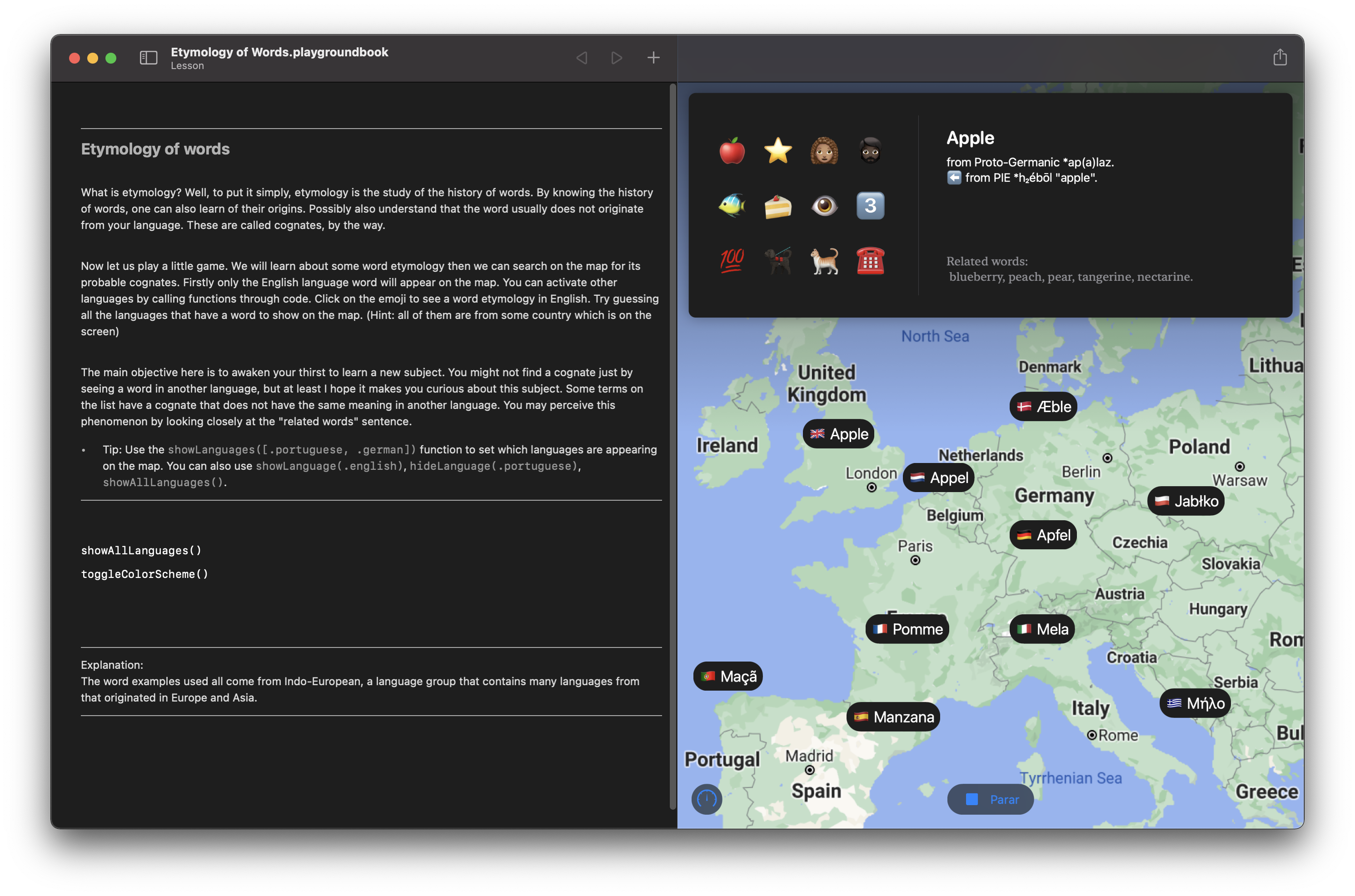This screenshot has width=1355, height=896.
Task: Go to the next page
Action: click(617, 58)
